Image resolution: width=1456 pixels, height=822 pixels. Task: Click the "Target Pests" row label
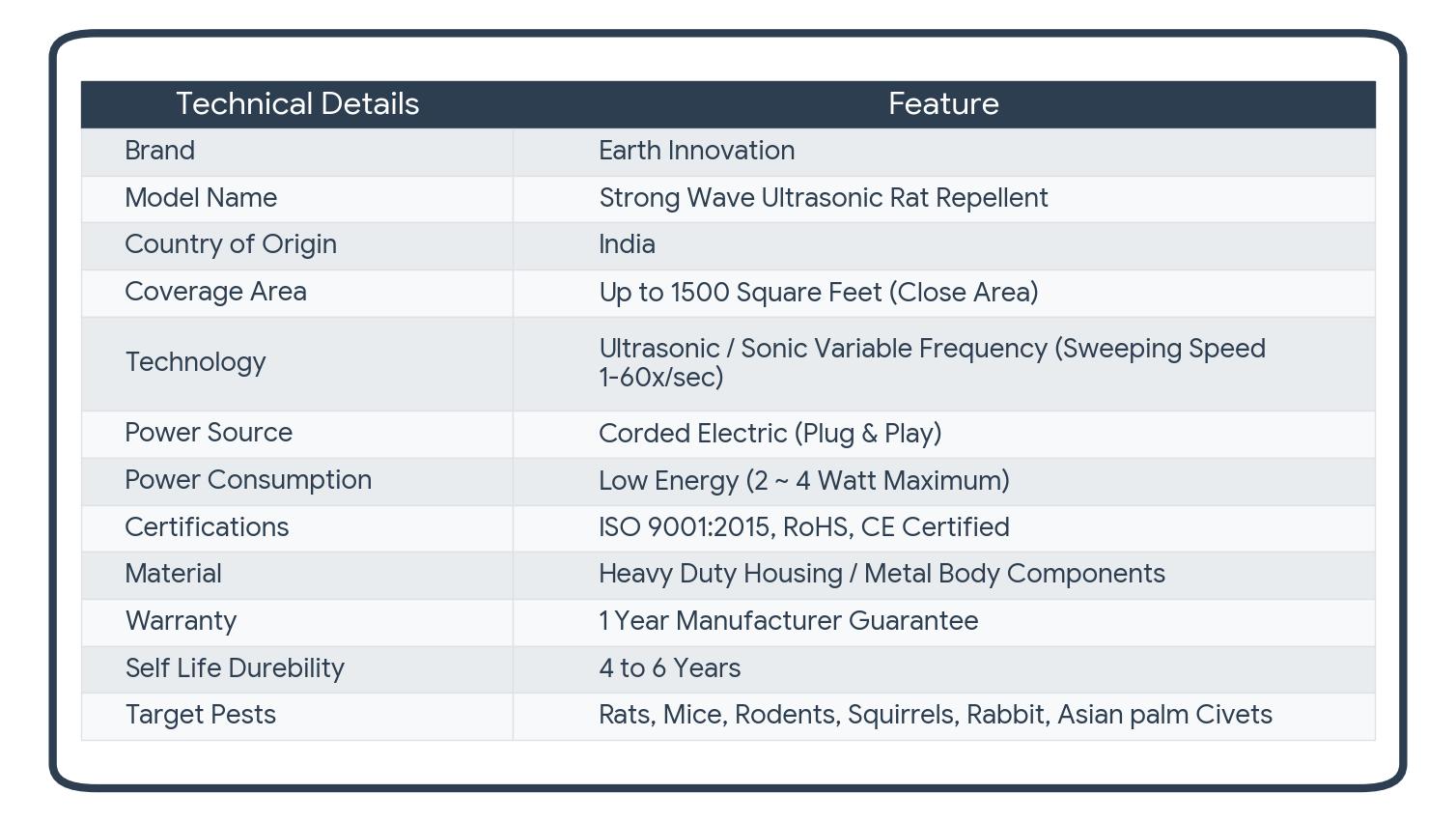coord(201,715)
